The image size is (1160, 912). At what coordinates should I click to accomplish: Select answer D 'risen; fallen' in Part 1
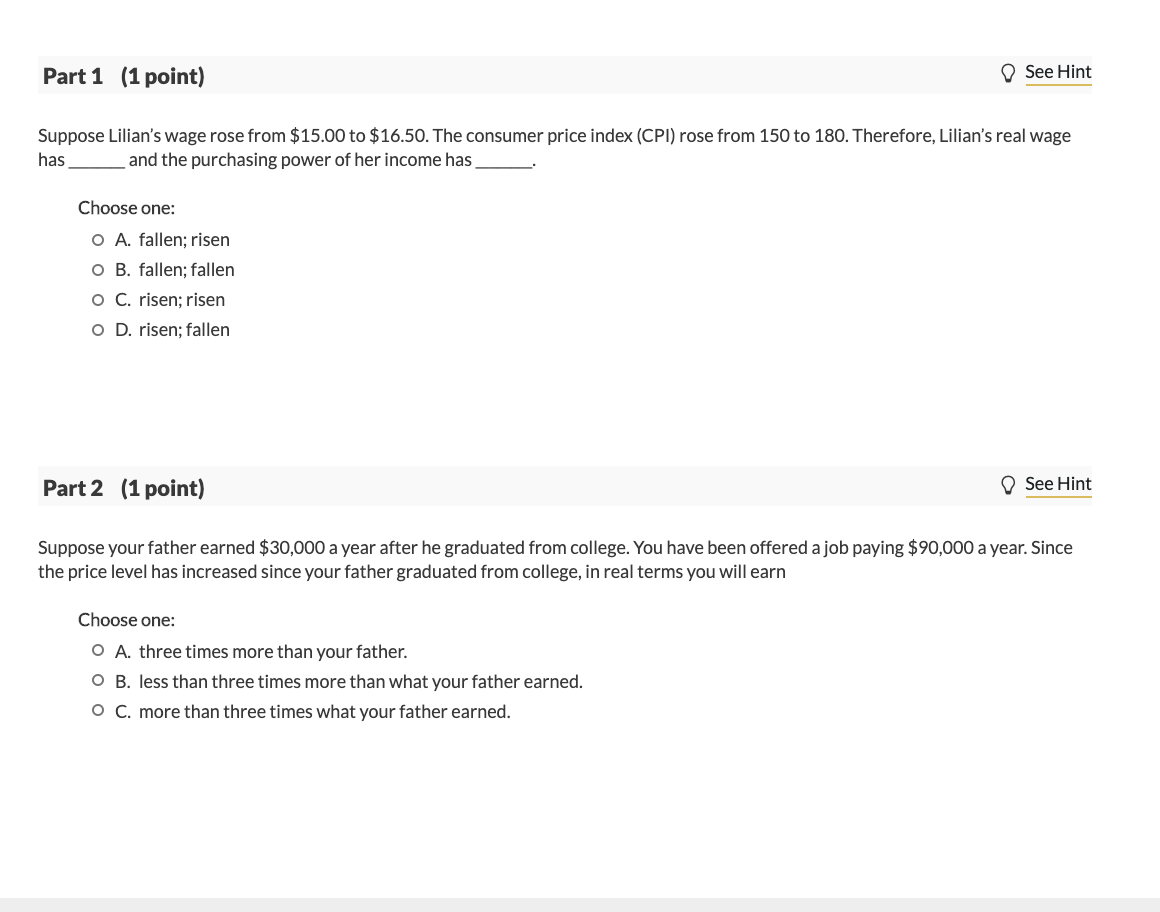point(97,329)
